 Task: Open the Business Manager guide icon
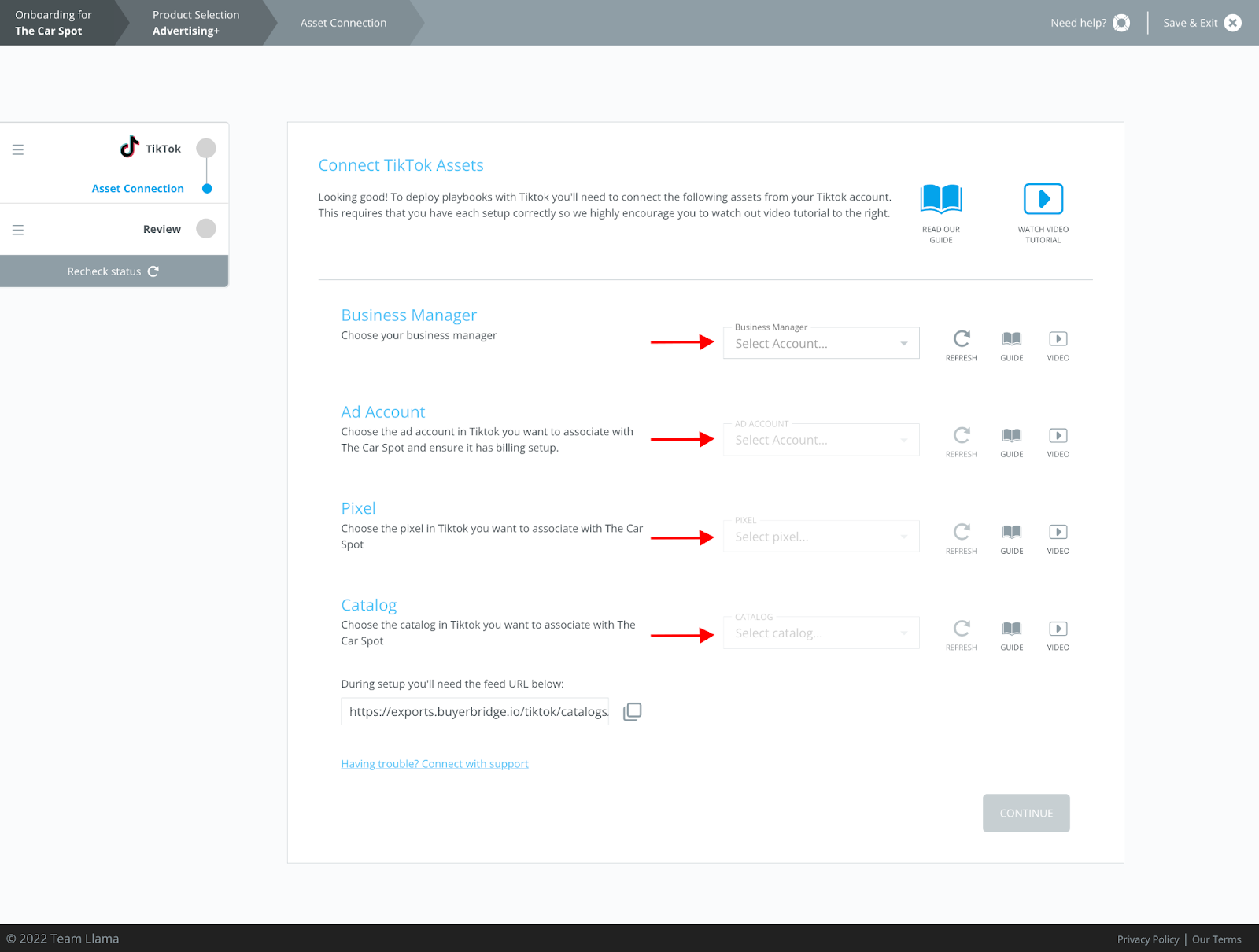(1012, 339)
